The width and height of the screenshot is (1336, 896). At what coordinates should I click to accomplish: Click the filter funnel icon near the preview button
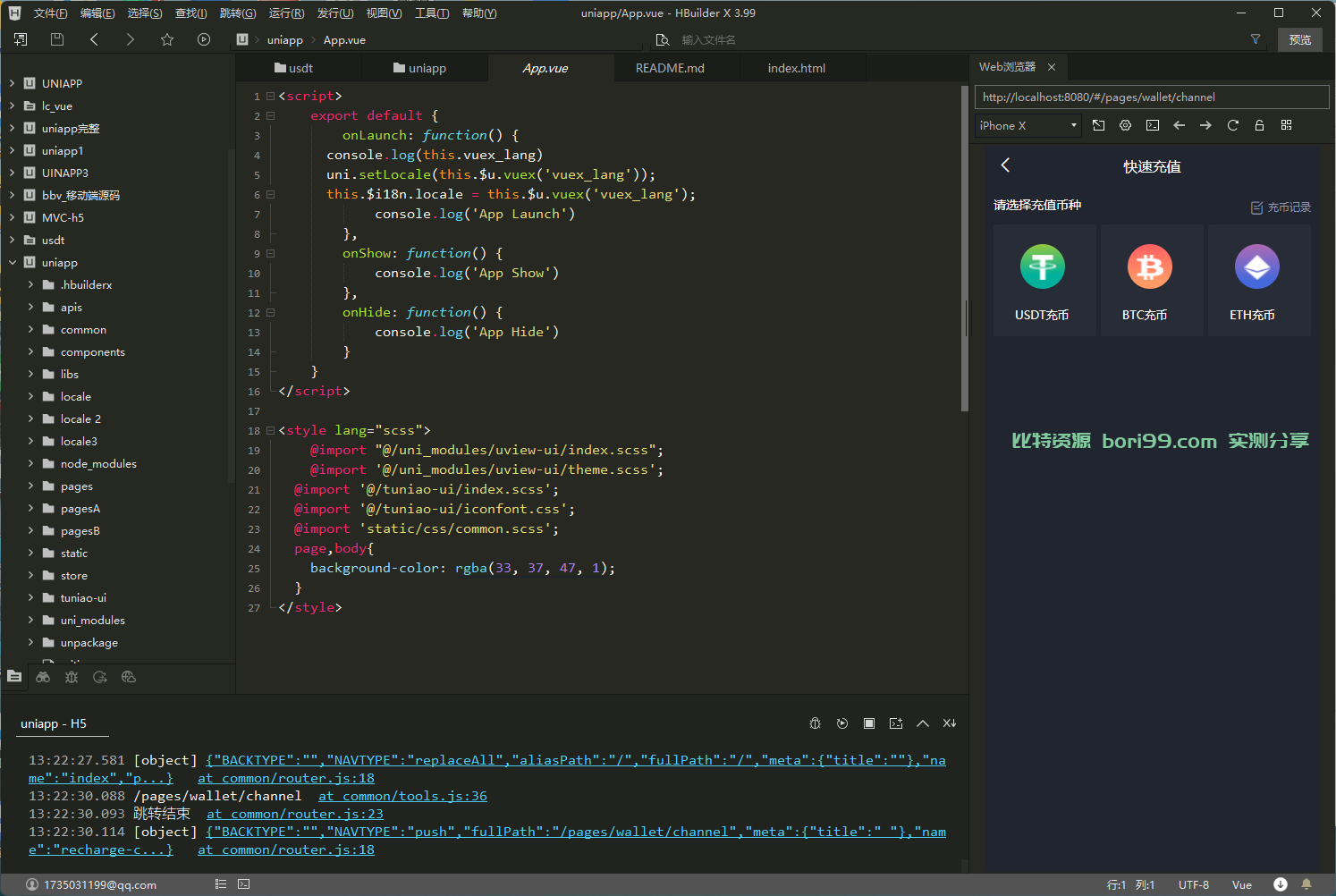point(1256,39)
